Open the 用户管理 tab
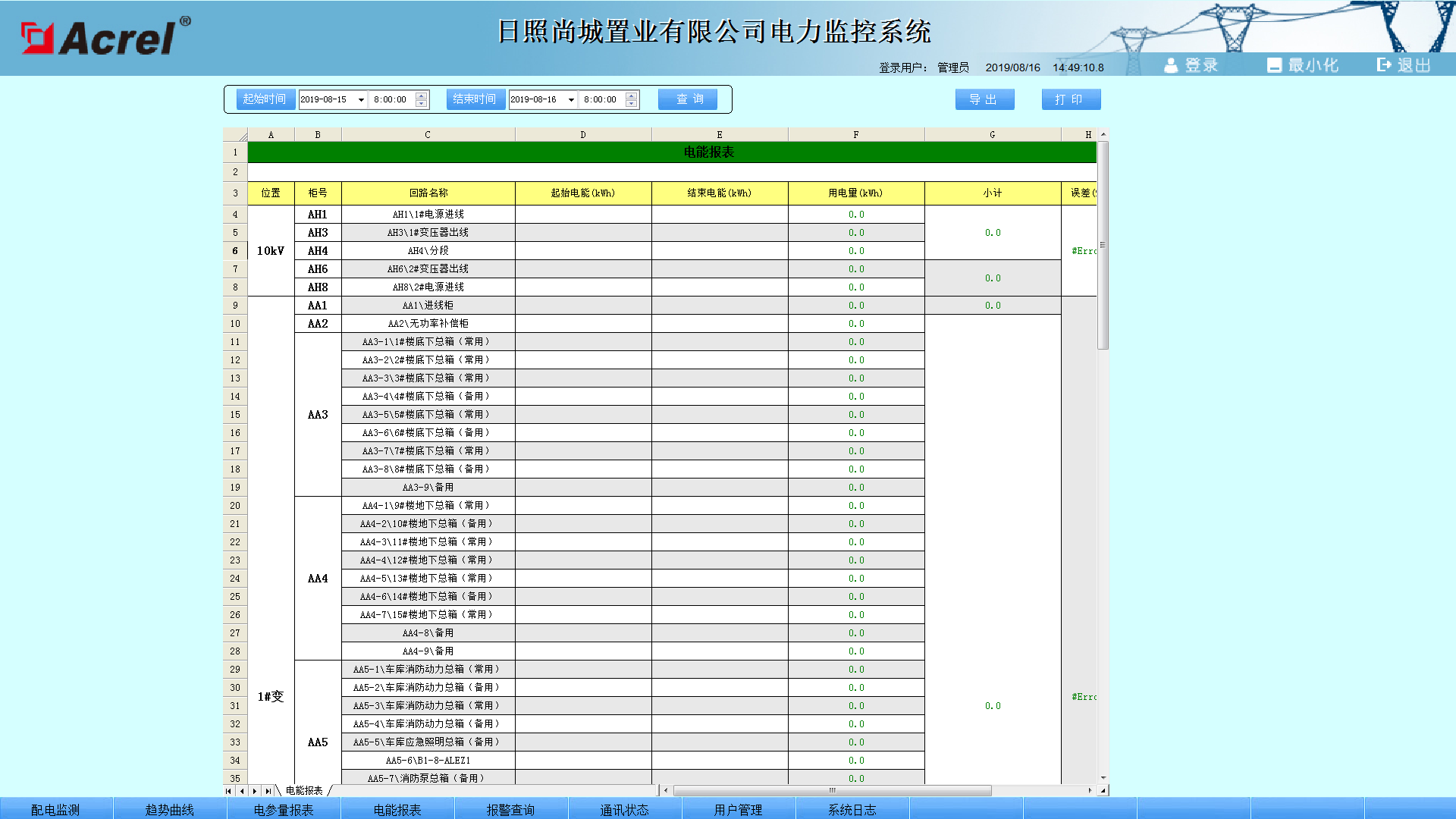 pyautogui.click(x=739, y=809)
